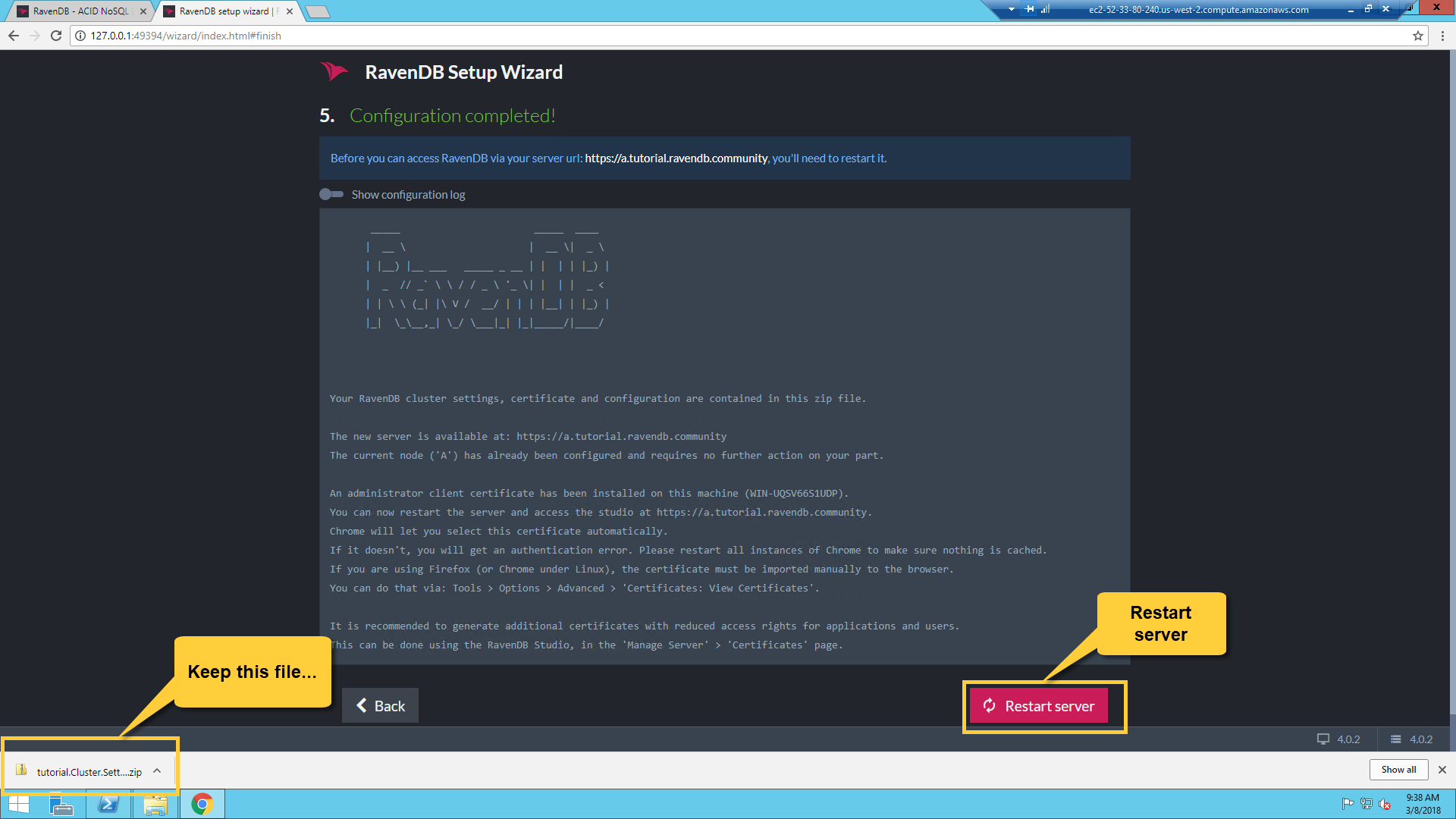
Task: Click volume muted tray icon
Action: tap(1385, 805)
